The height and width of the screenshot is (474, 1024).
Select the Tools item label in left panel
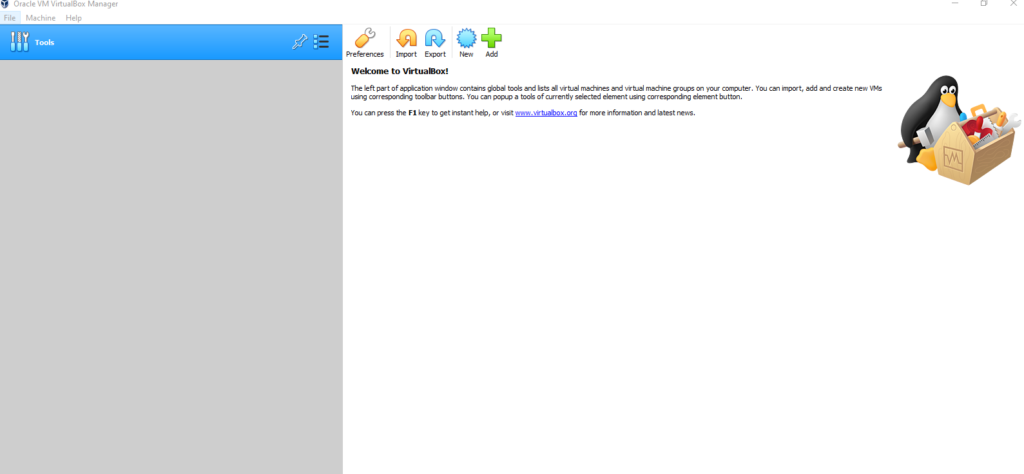45,43
